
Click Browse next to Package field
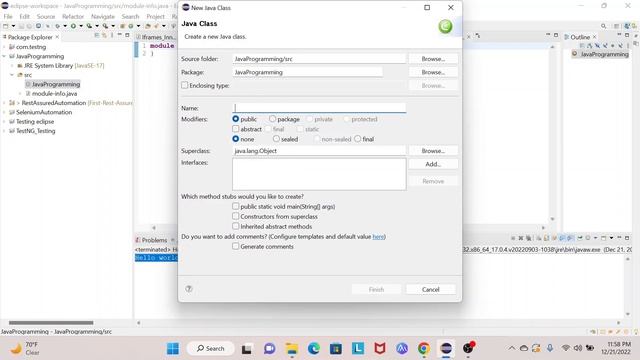433,72
